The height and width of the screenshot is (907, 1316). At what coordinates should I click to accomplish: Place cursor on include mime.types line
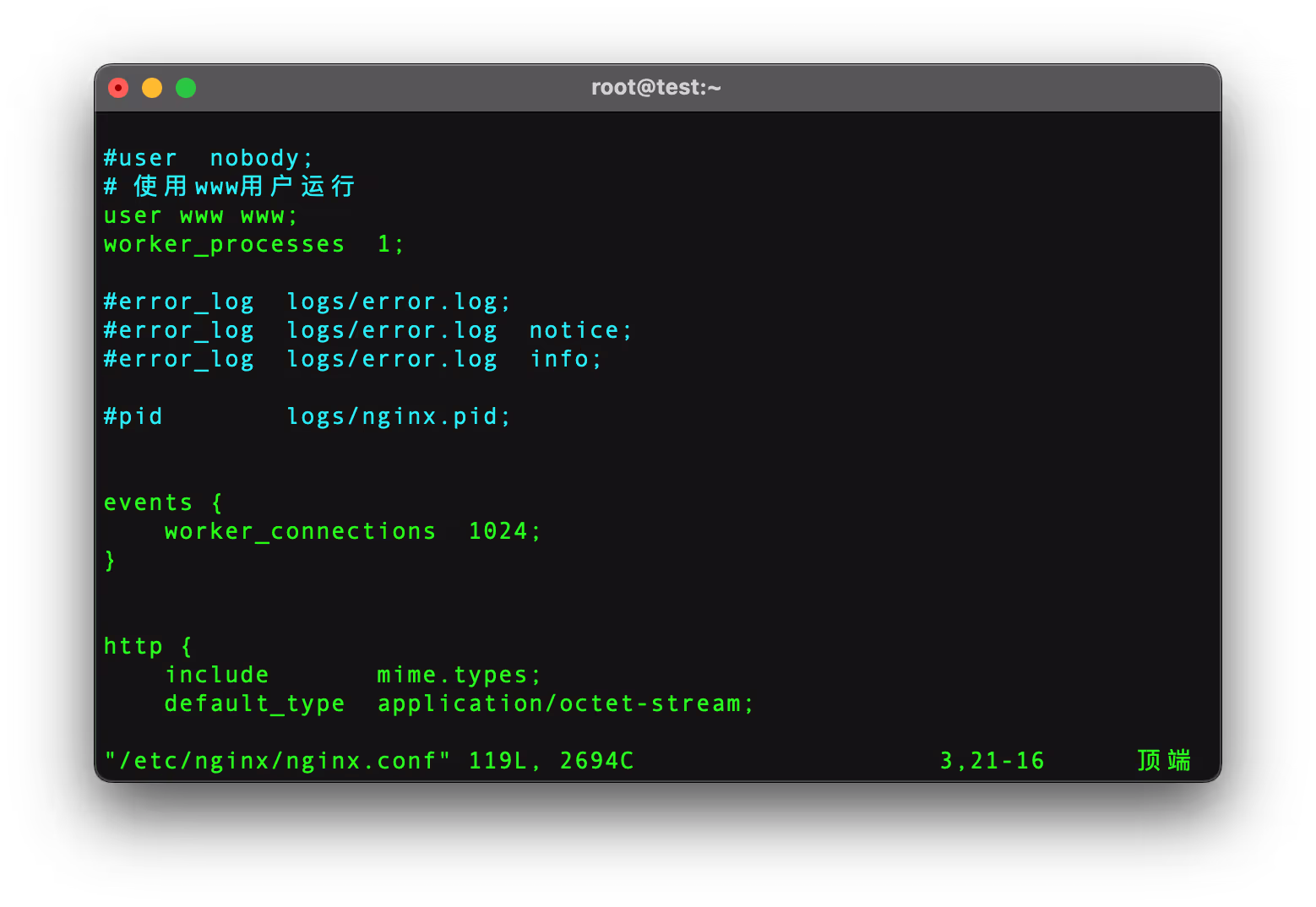click(351, 676)
